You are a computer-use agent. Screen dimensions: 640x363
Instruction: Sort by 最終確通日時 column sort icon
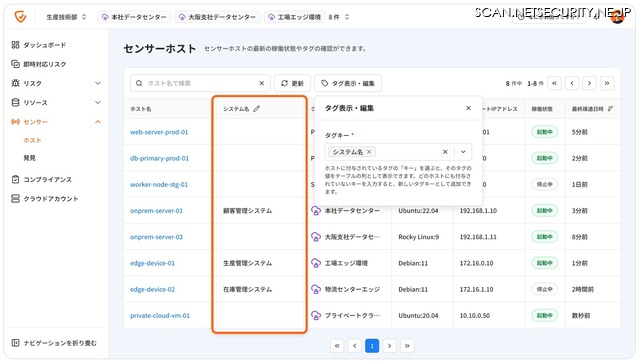point(610,109)
